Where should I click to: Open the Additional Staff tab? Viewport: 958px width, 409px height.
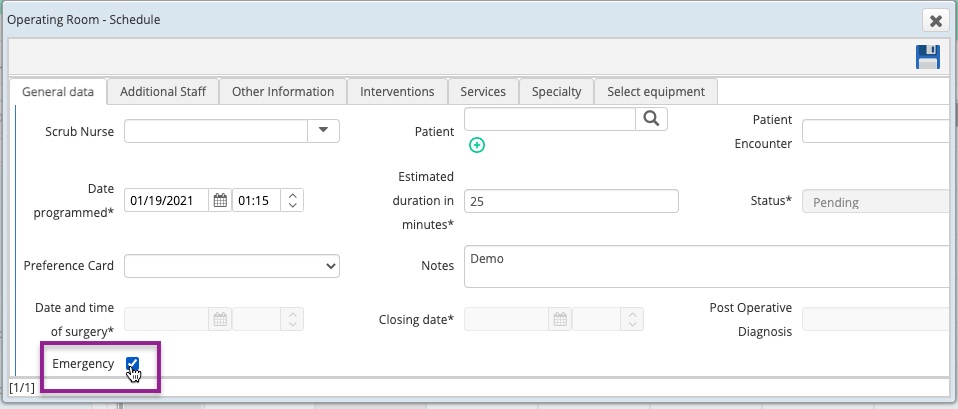tap(163, 92)
